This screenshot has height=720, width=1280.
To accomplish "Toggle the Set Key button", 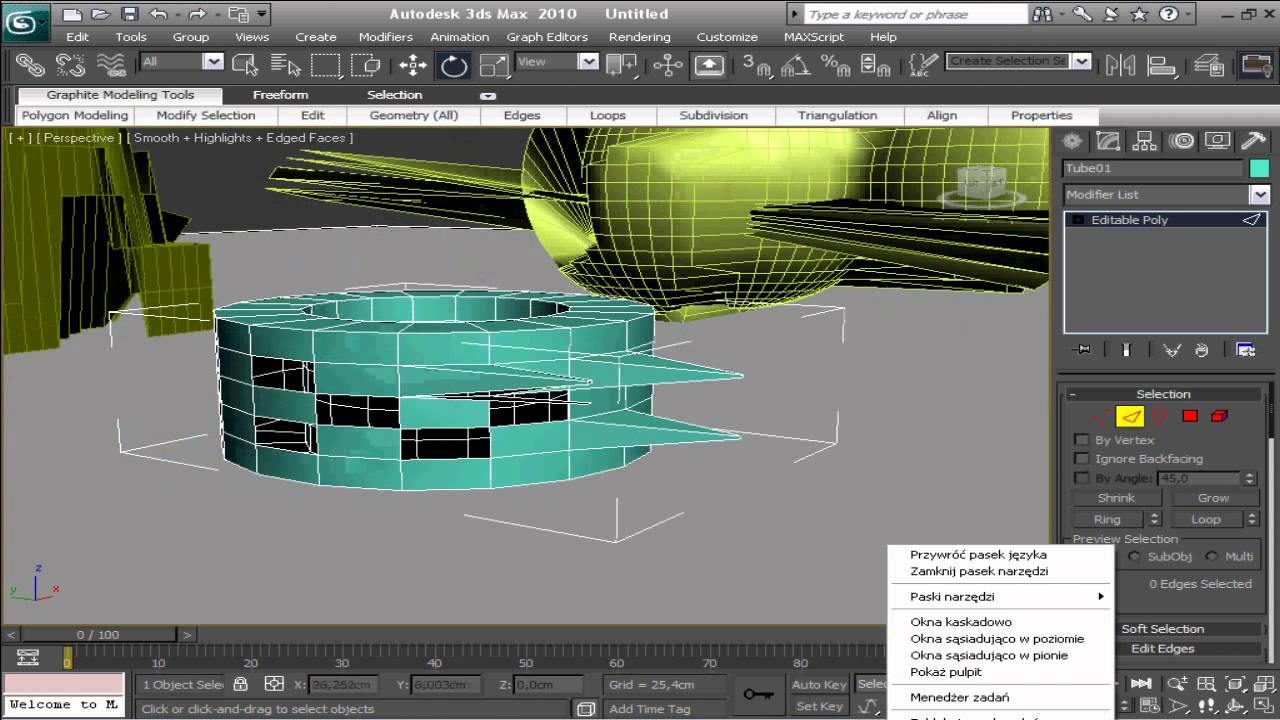I will pos(819,706).
